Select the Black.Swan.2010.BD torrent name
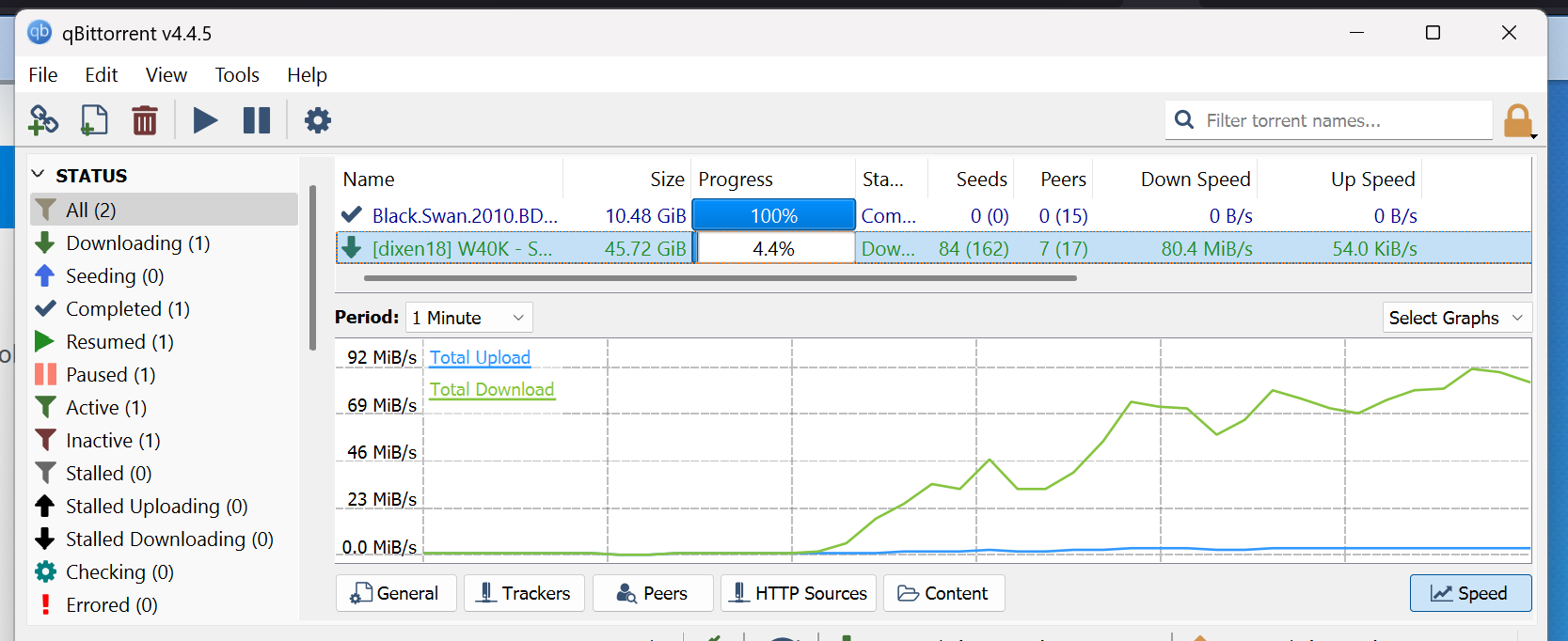The image size is (1568, 641). (465, 215)
